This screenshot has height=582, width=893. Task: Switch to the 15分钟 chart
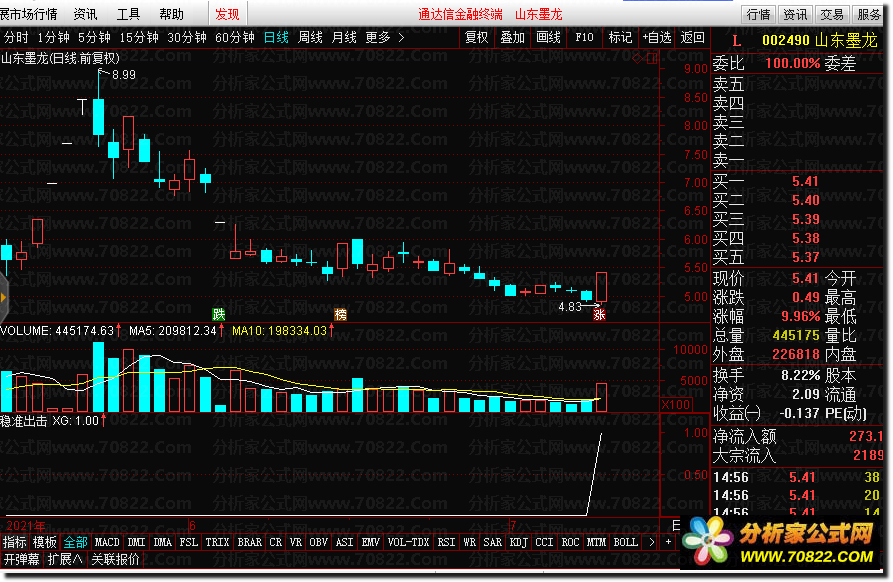point(139,38)
